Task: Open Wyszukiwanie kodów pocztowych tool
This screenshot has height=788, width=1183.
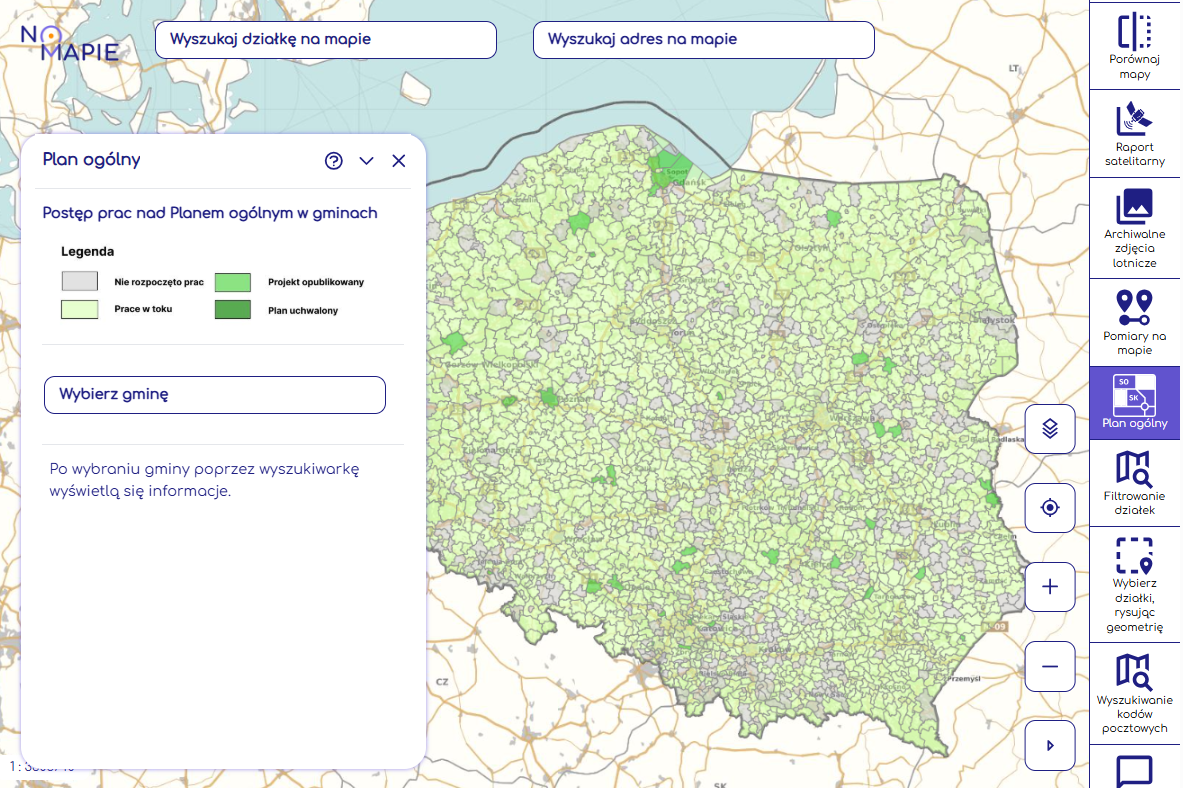Action: tap(1134, 693)
